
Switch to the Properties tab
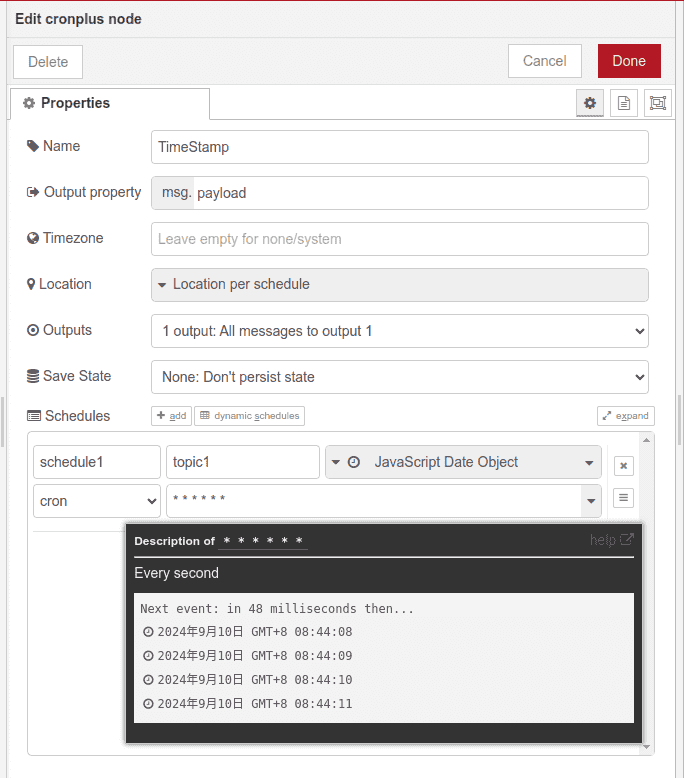tap(110, 104)
